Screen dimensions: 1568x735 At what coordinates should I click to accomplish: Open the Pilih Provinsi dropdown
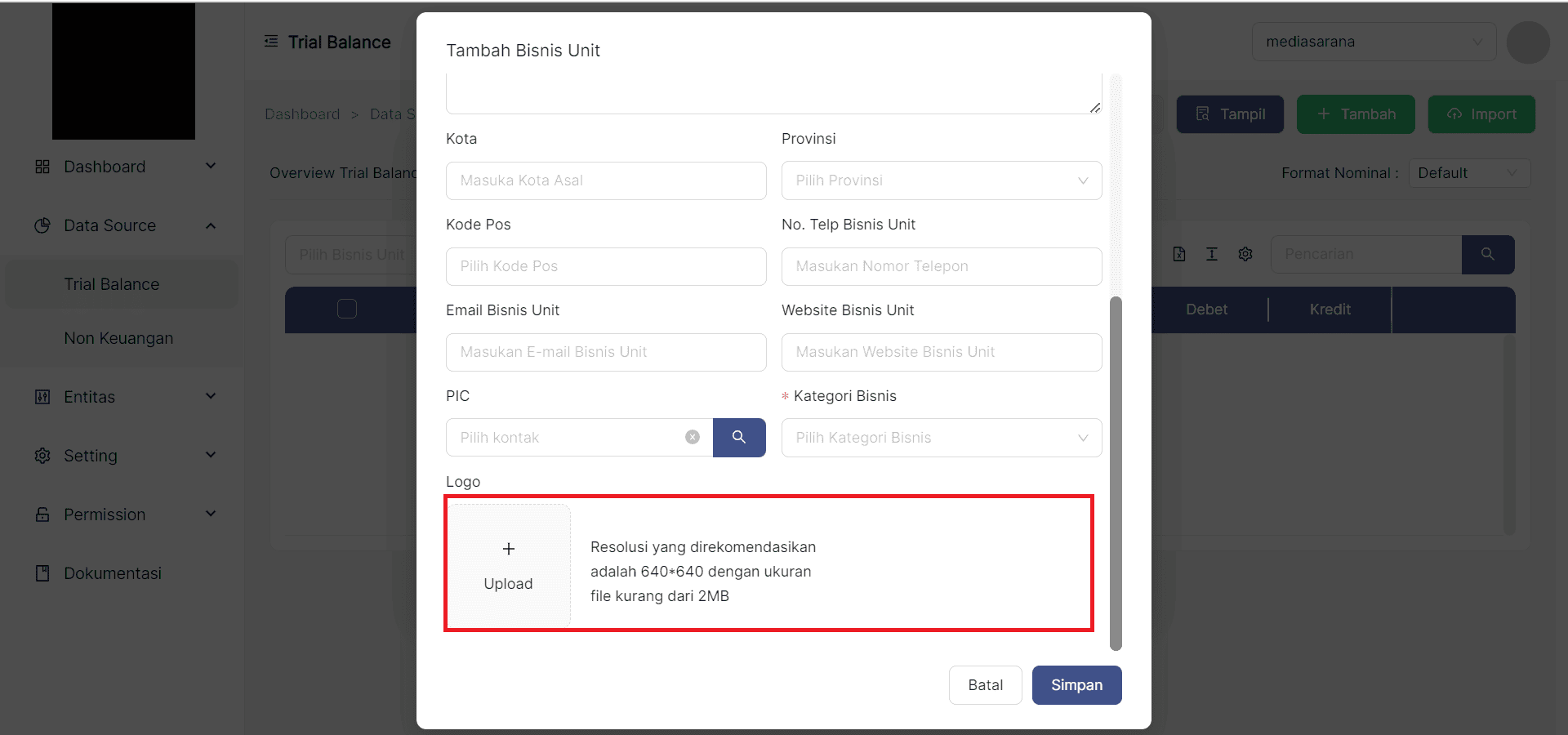[942, 180]
